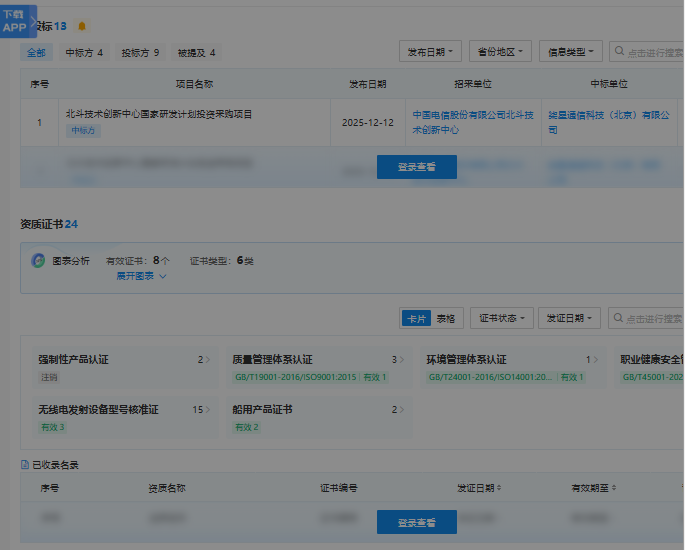
Task: Click the 下载APP badge
Action: [x=18, y=21]
